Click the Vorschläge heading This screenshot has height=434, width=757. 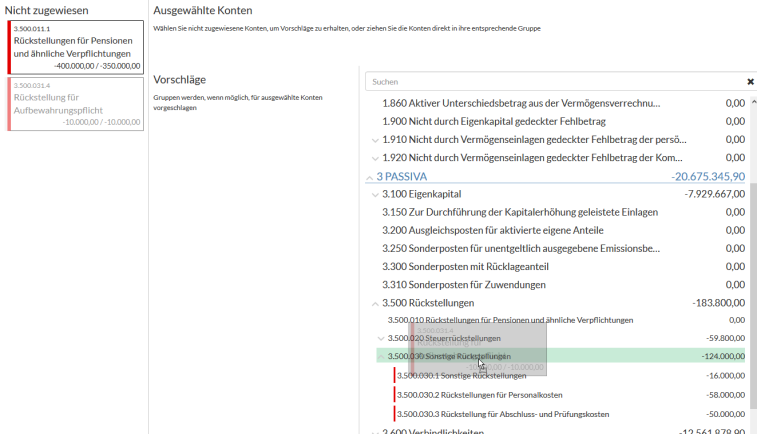[x=180, y=80]
